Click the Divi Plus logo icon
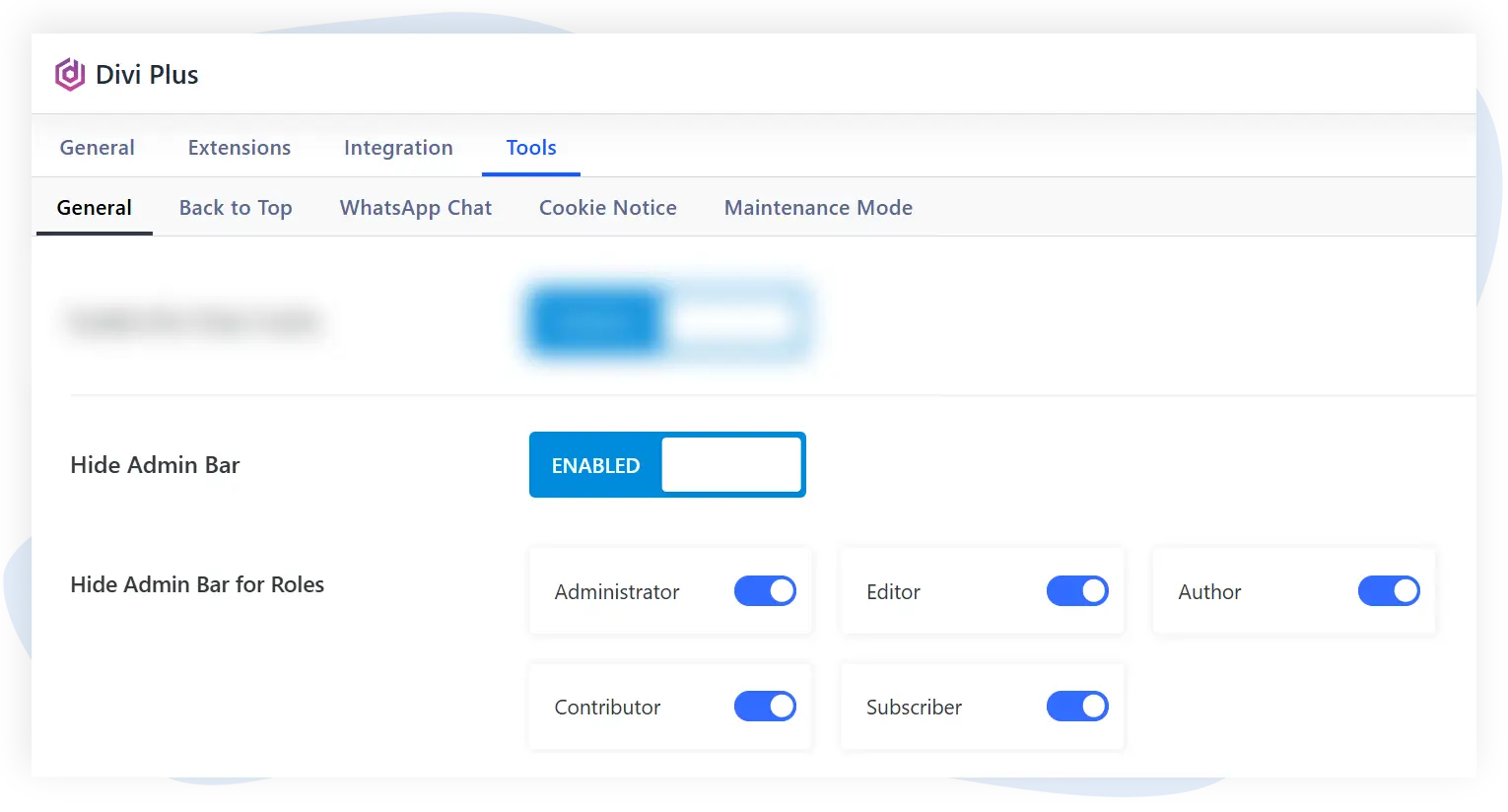 [70, 74]
